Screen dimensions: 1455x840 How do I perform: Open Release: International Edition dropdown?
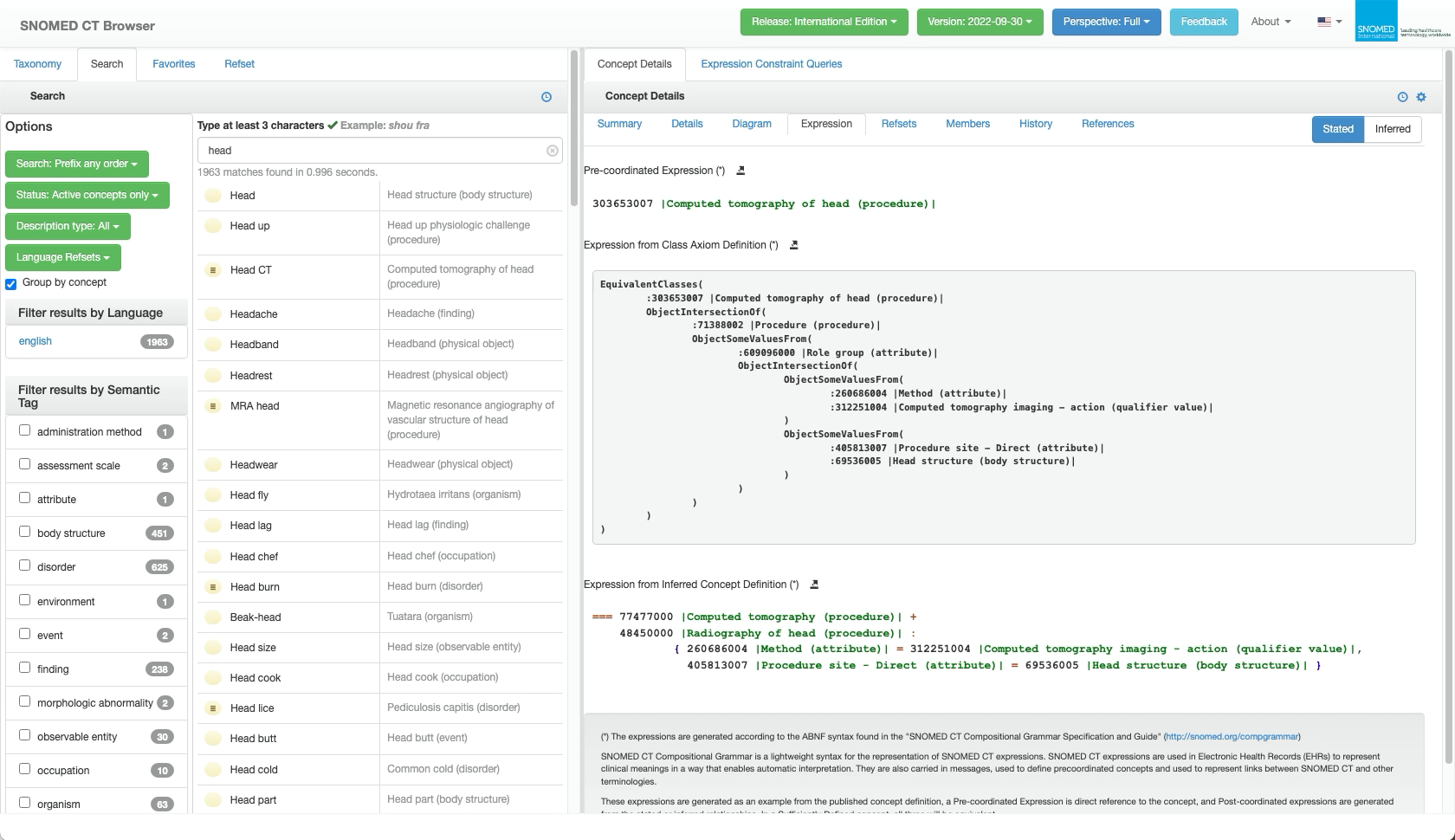[824, 22]
